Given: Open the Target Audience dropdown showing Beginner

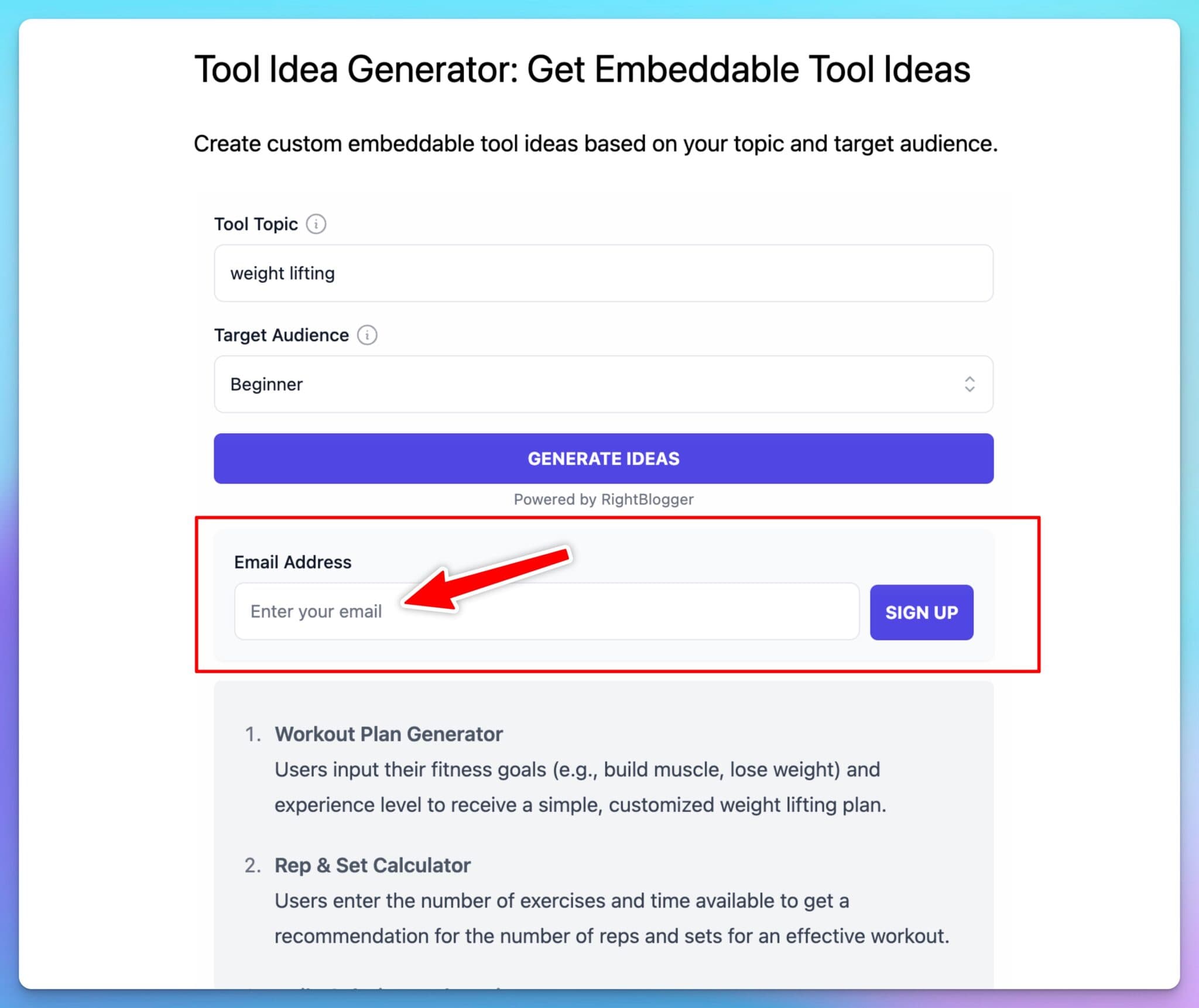Looking at the screenshot, I should pyautogui.click(x=603, y=384).
